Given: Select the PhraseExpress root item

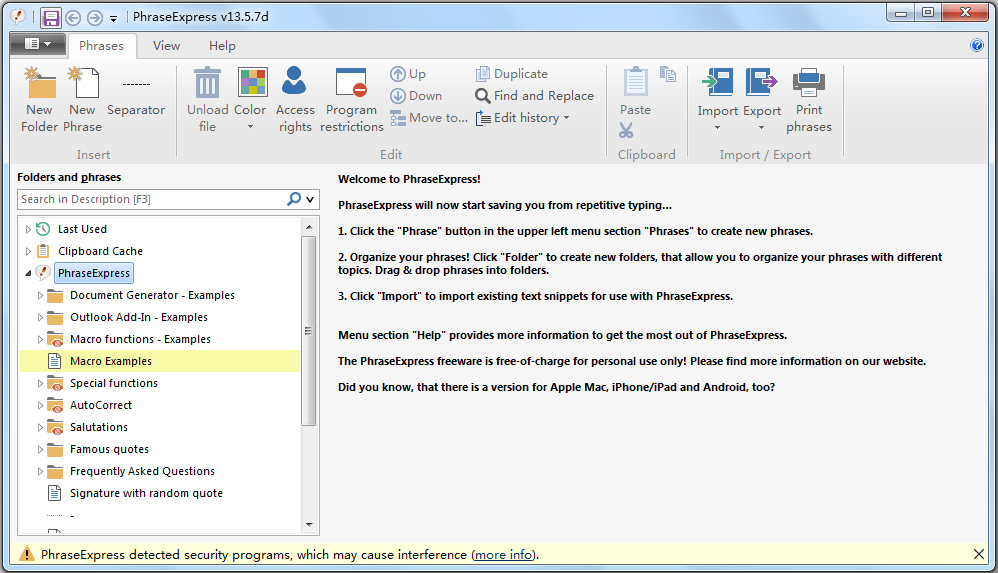Looking at the screenshot, I should [94, 273].
